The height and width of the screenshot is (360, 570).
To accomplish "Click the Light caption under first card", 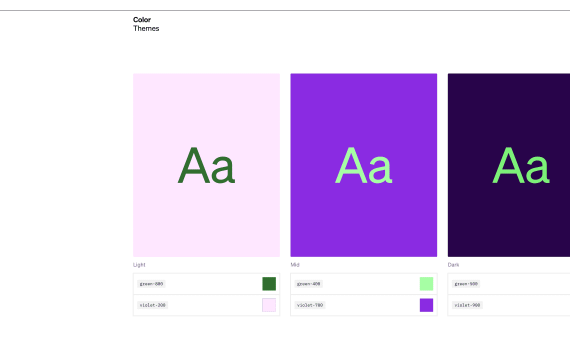I will [139, 265].
